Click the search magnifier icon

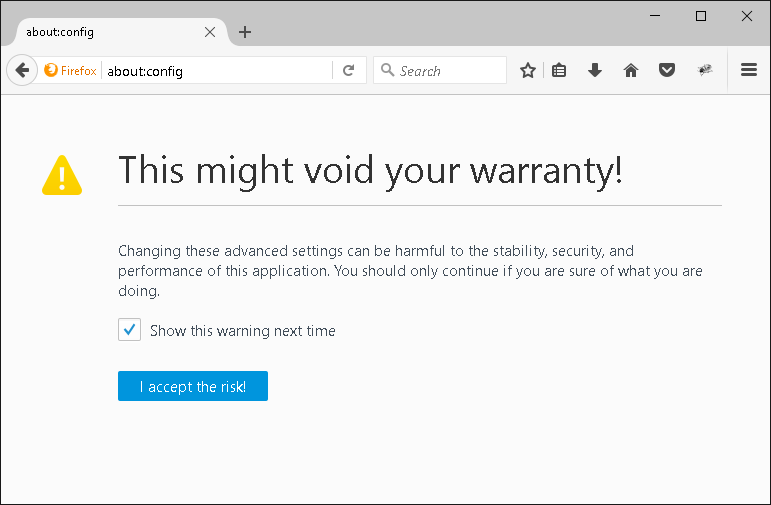tap(387, 70)
